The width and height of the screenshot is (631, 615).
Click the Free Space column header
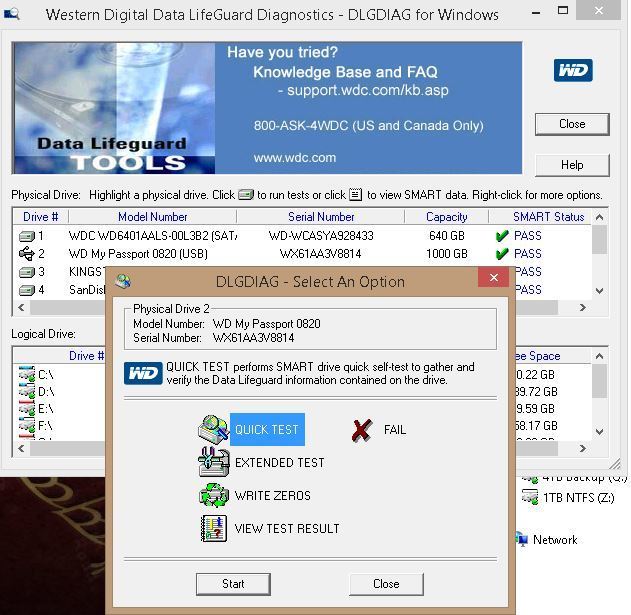coord(538,356)
